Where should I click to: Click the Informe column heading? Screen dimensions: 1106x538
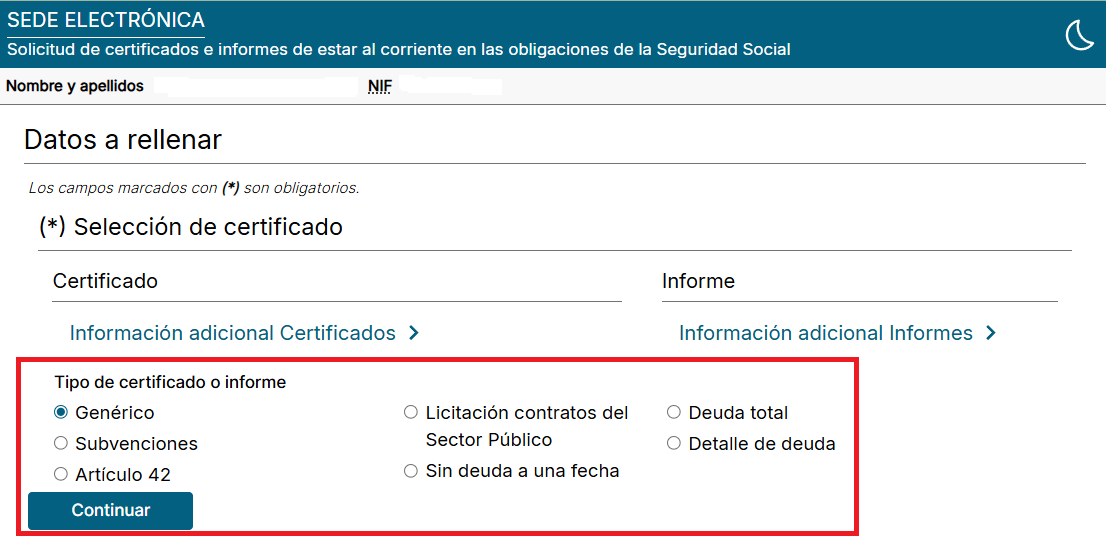pos(698,281)
